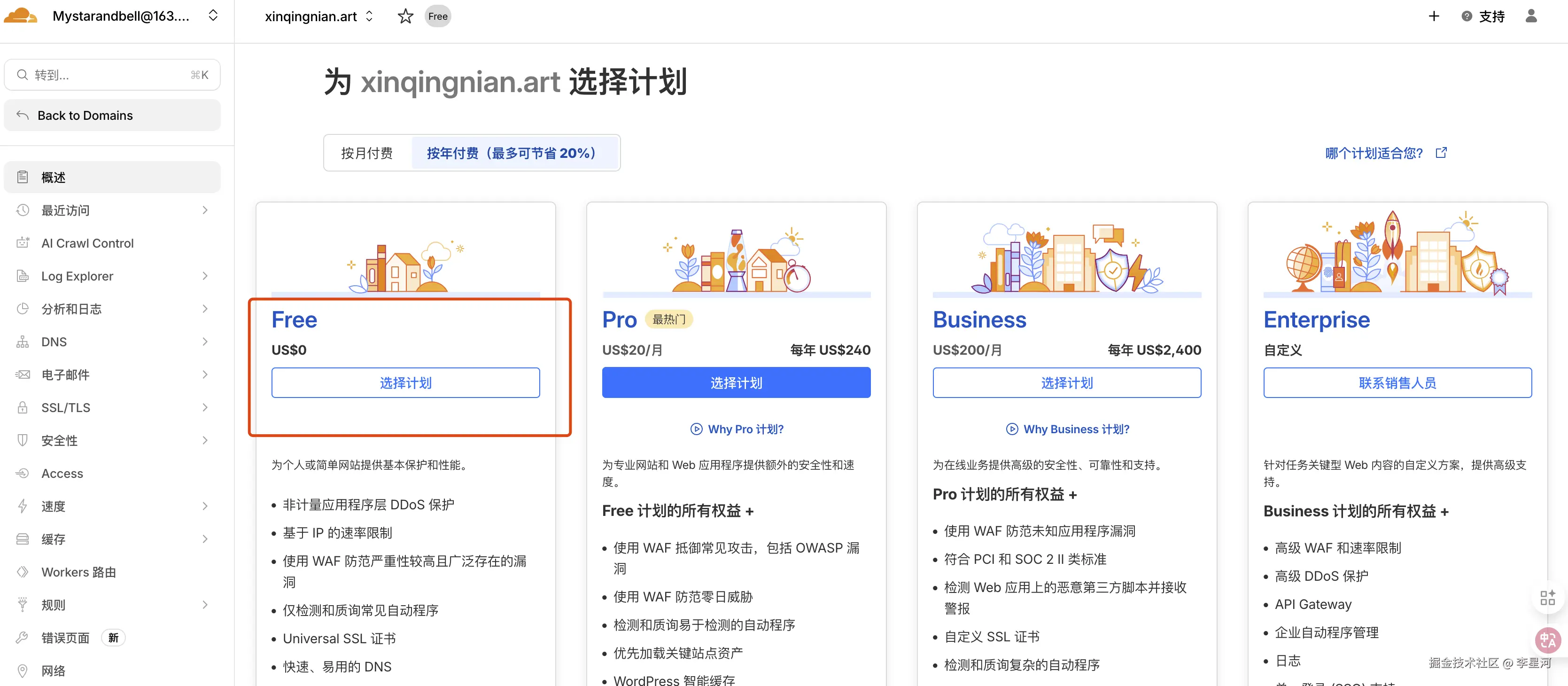The width and height of the screenshot is (1568, 686).
Task: Open Workers 路由 in sidebar
Action: pos(78,572)
